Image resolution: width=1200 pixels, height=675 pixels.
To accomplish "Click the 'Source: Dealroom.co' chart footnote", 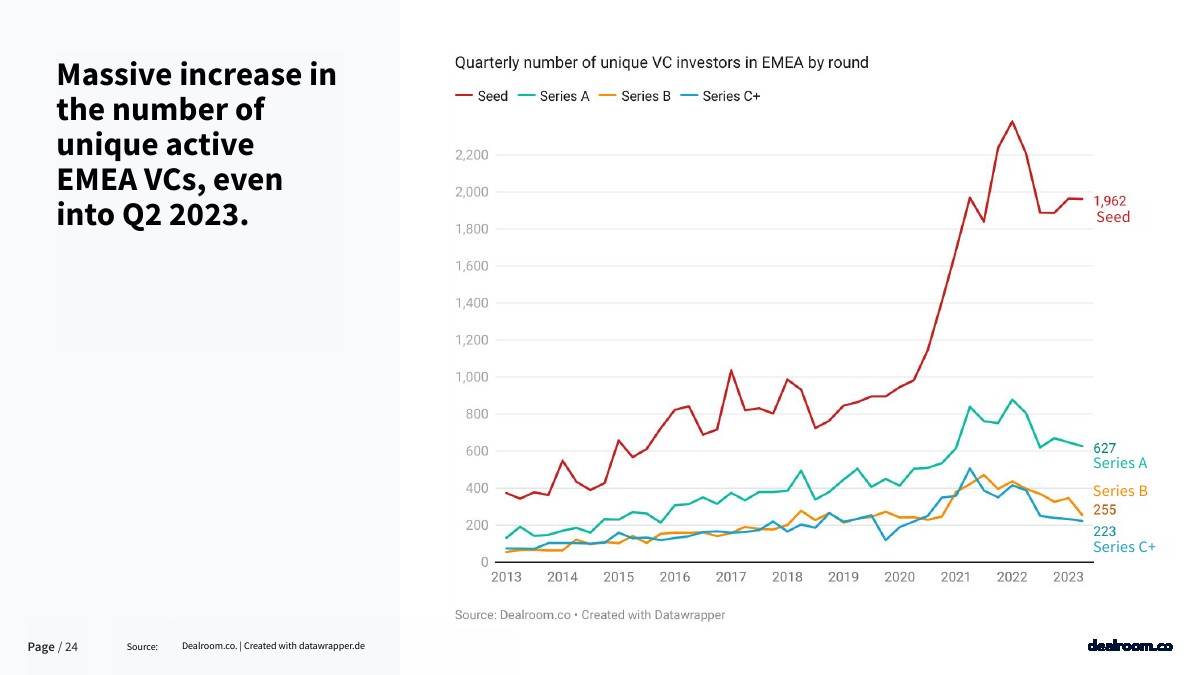I will click(589, 615).
